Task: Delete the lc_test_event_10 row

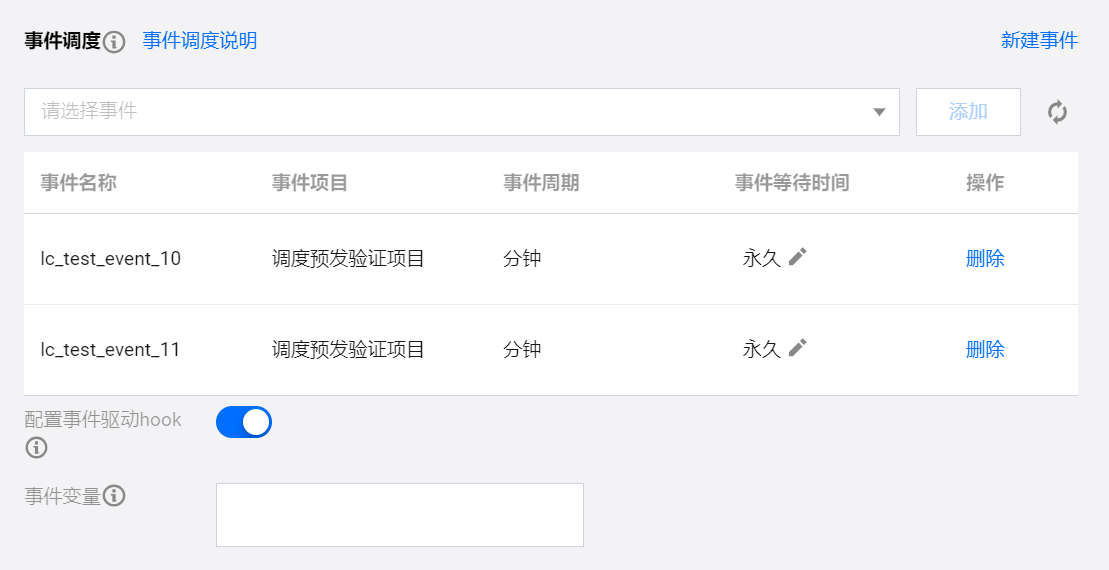Action: pyautogui.click(x=985, y=259)
